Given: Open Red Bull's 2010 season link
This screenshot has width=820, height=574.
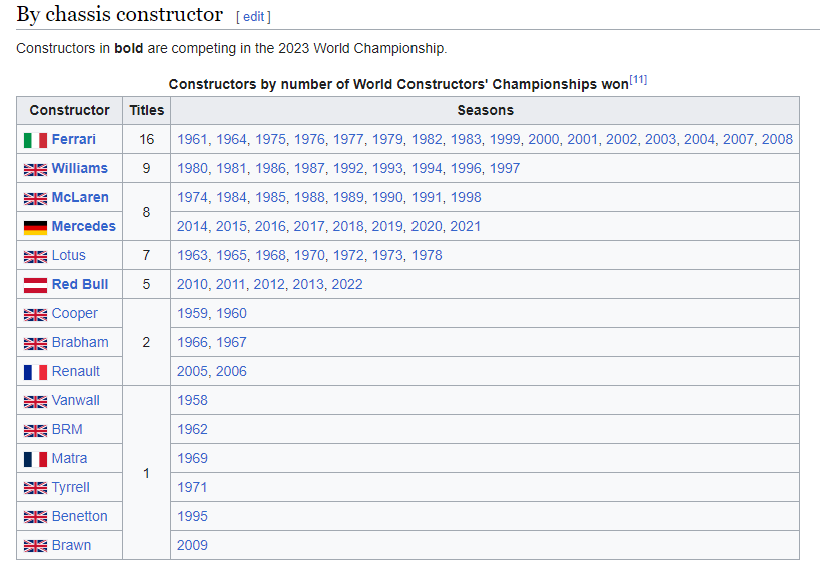Looking at the screenshot, I should click(x=192, y=284).
